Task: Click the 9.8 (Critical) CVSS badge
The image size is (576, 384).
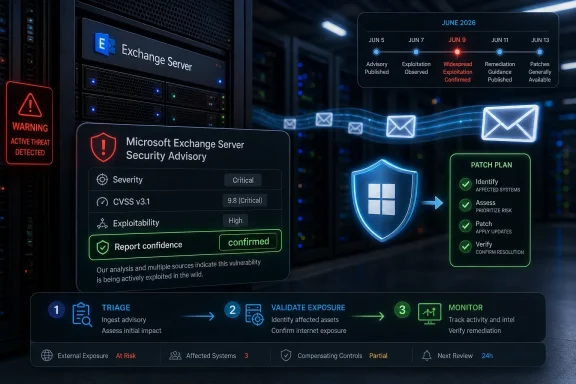Action: [245, 200]
